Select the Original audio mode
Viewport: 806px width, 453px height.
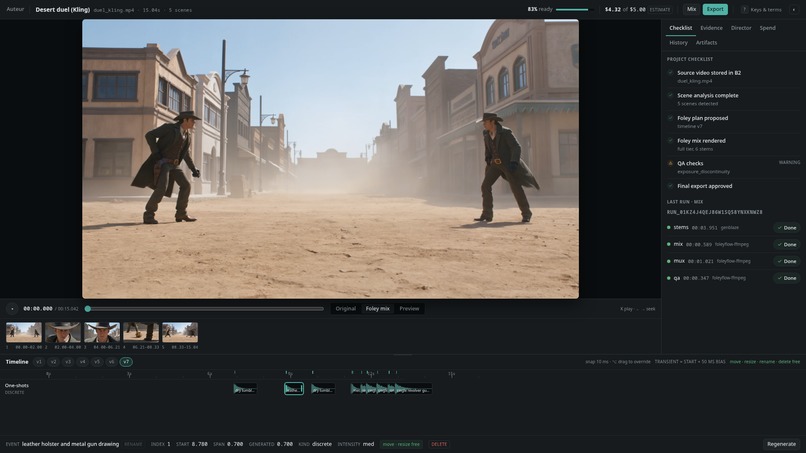point(345,309)
